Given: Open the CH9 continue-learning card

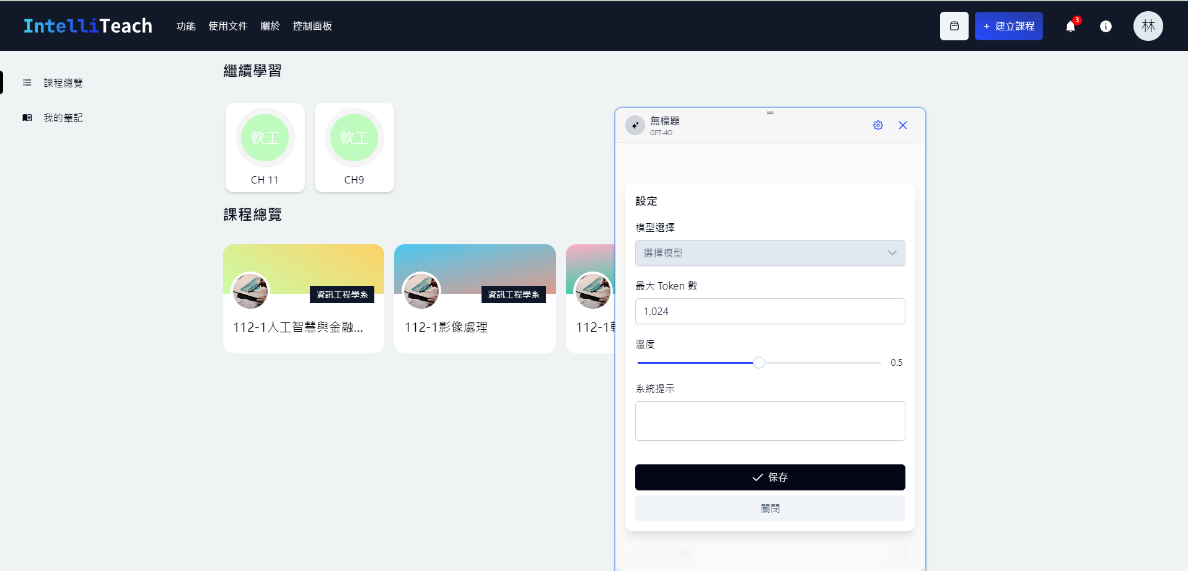Looking at the screenshot, I should 354,148.
